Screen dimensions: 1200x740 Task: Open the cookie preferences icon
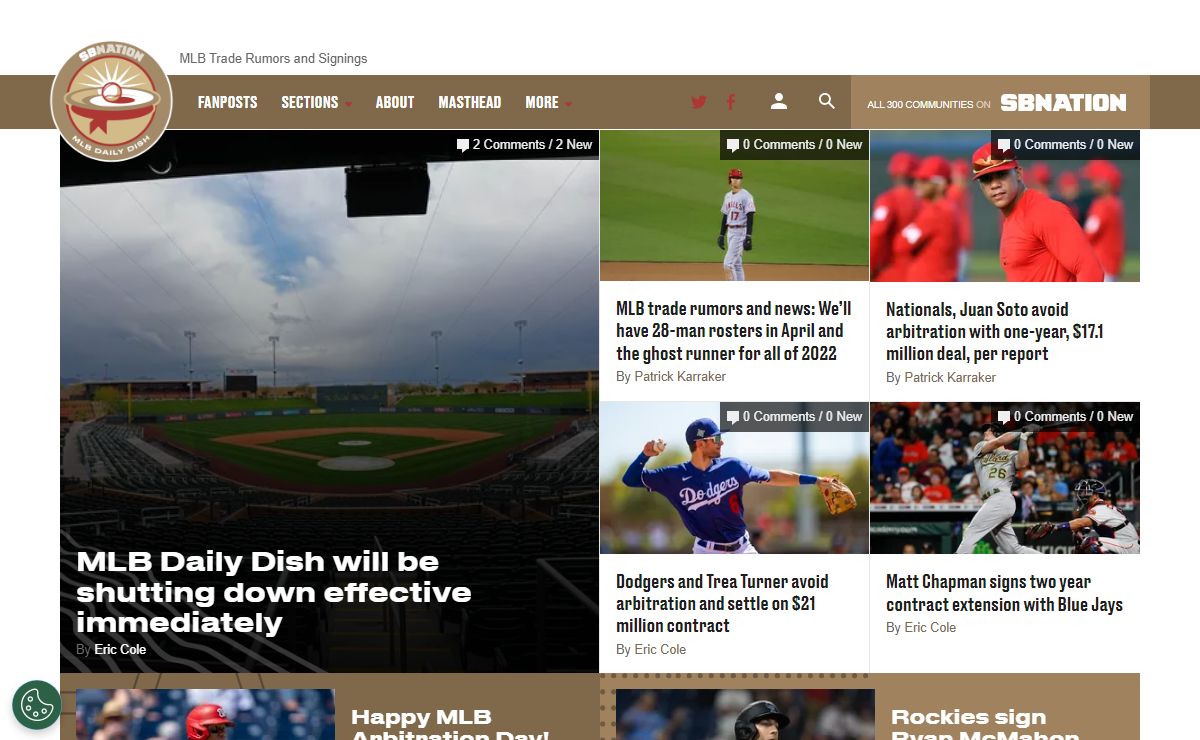[37, 705]
